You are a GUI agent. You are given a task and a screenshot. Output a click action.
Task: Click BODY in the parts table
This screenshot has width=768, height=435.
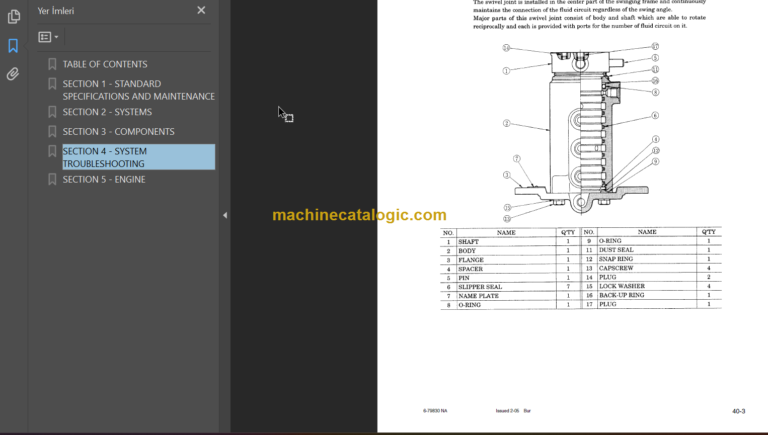(x=467, y=251)
